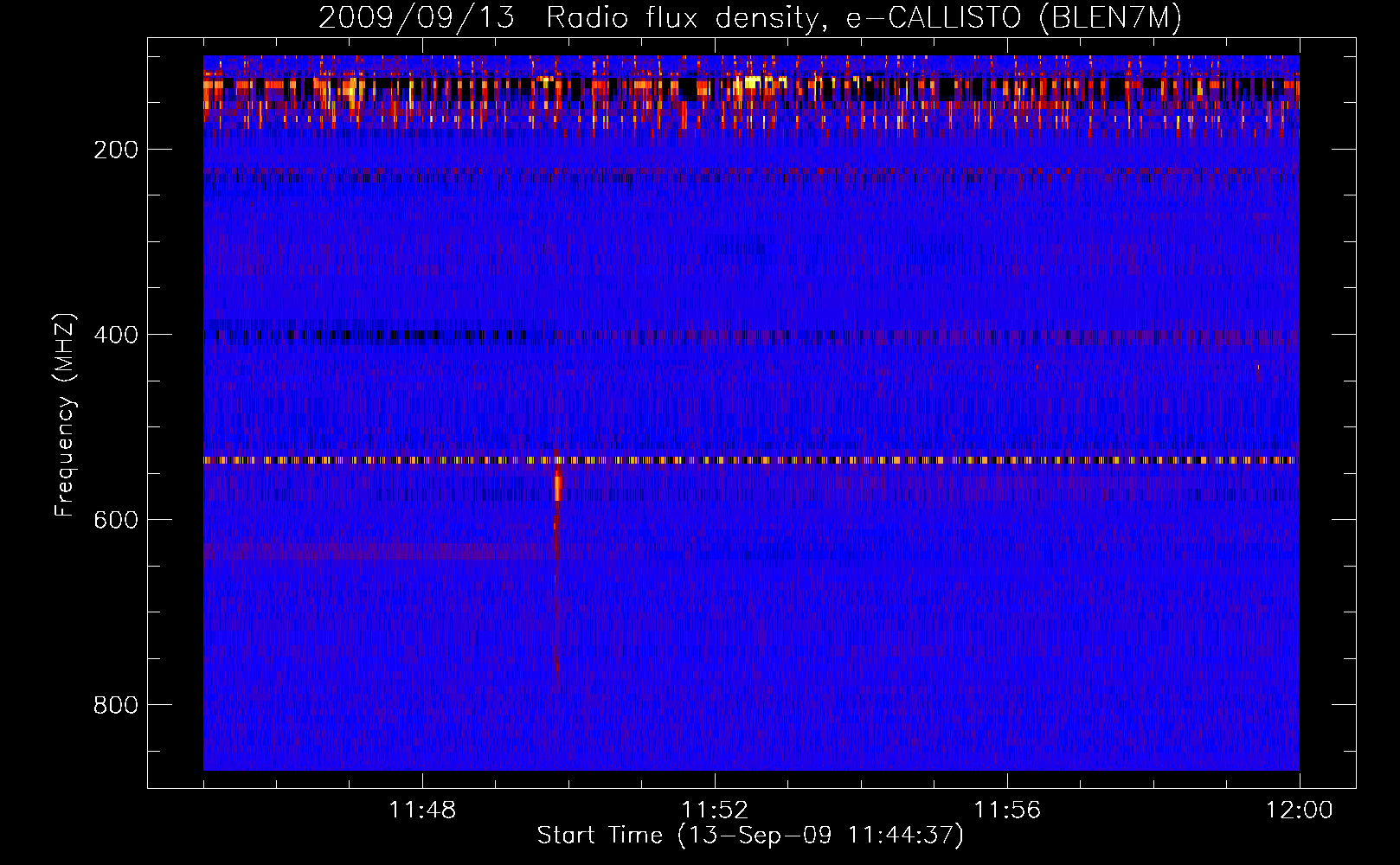Click the small red dot near 11:59
1400x865 pixels.
(x=1257, y=368)
